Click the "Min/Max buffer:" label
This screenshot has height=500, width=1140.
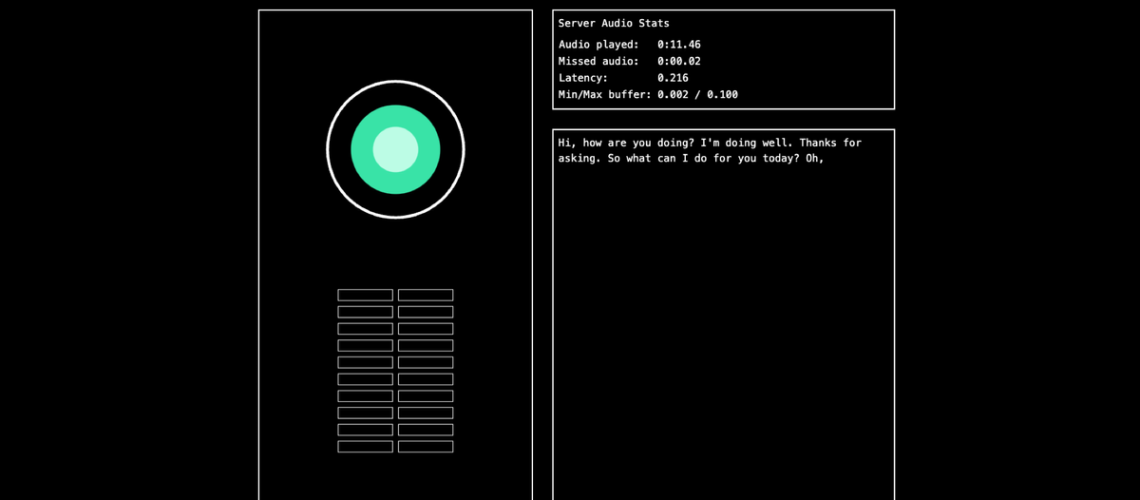pyautogui.click(x=604, y=95)
